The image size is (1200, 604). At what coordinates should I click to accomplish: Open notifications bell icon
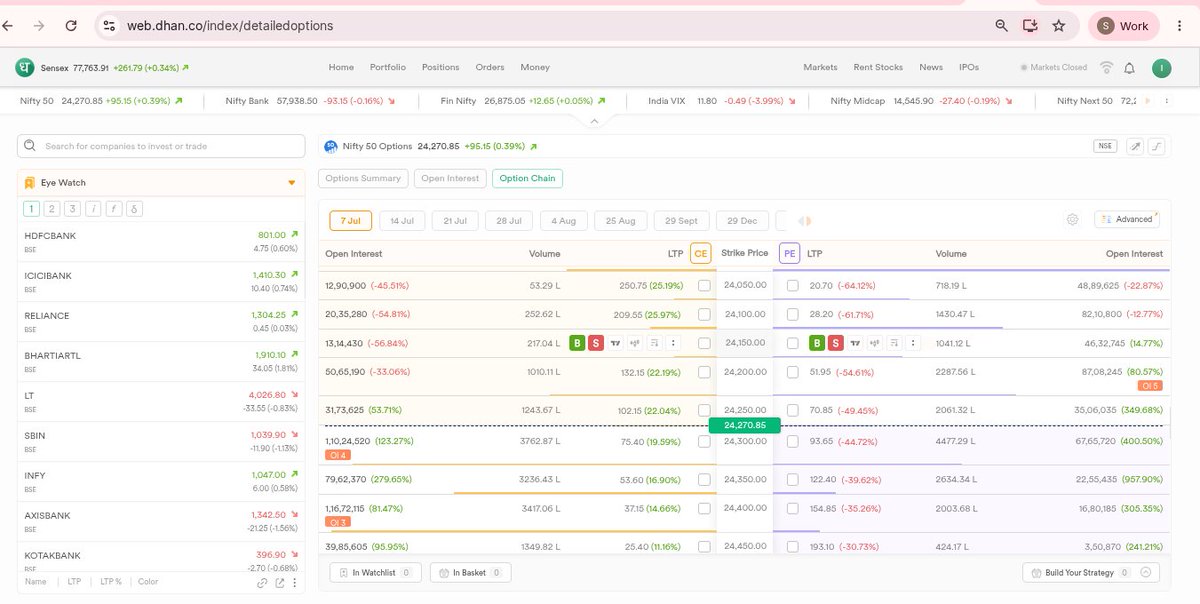coord(1129,68)
